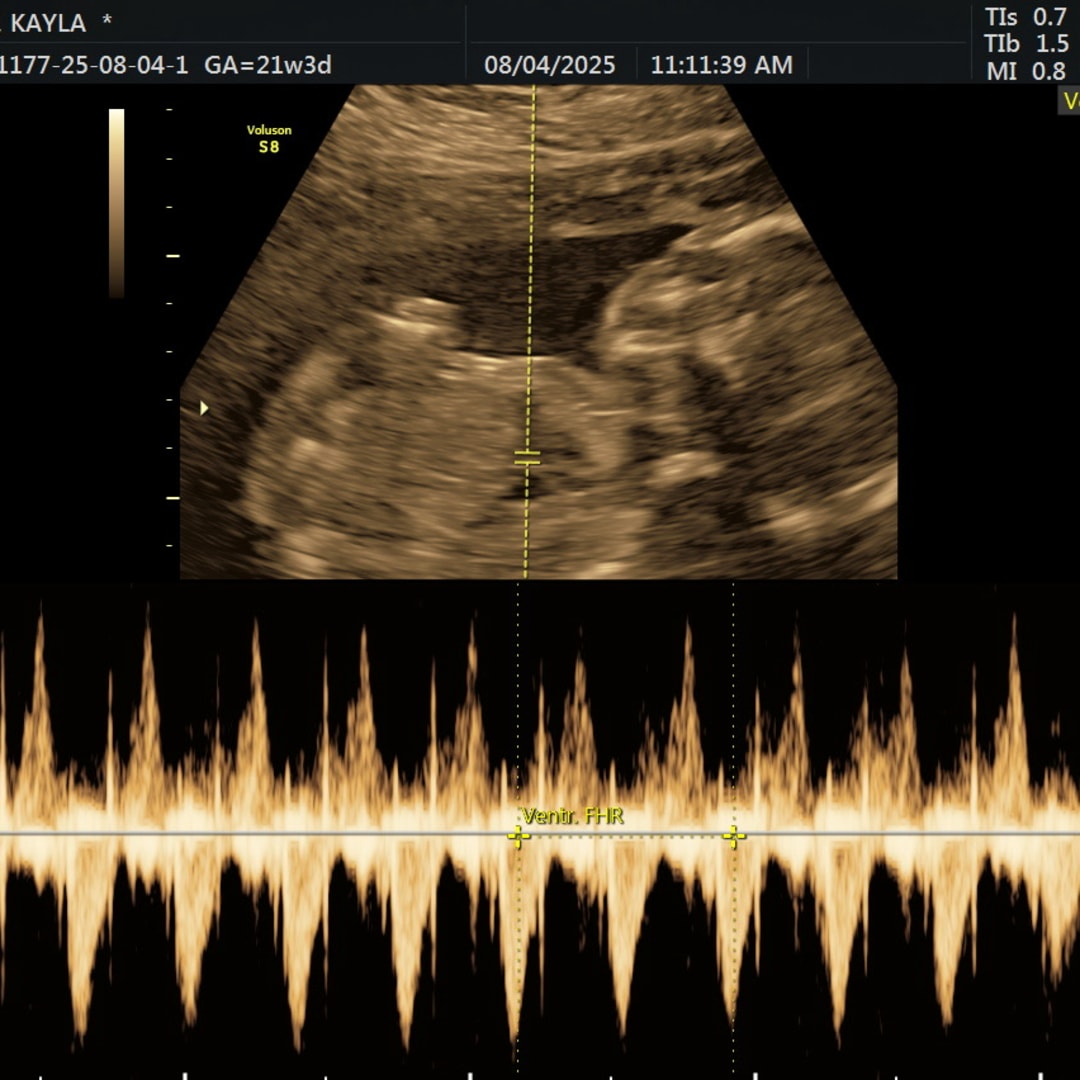The image size is (1080, 1080).
Task: Click the Ventr. FHR measurement label
Action: point(572,816)
